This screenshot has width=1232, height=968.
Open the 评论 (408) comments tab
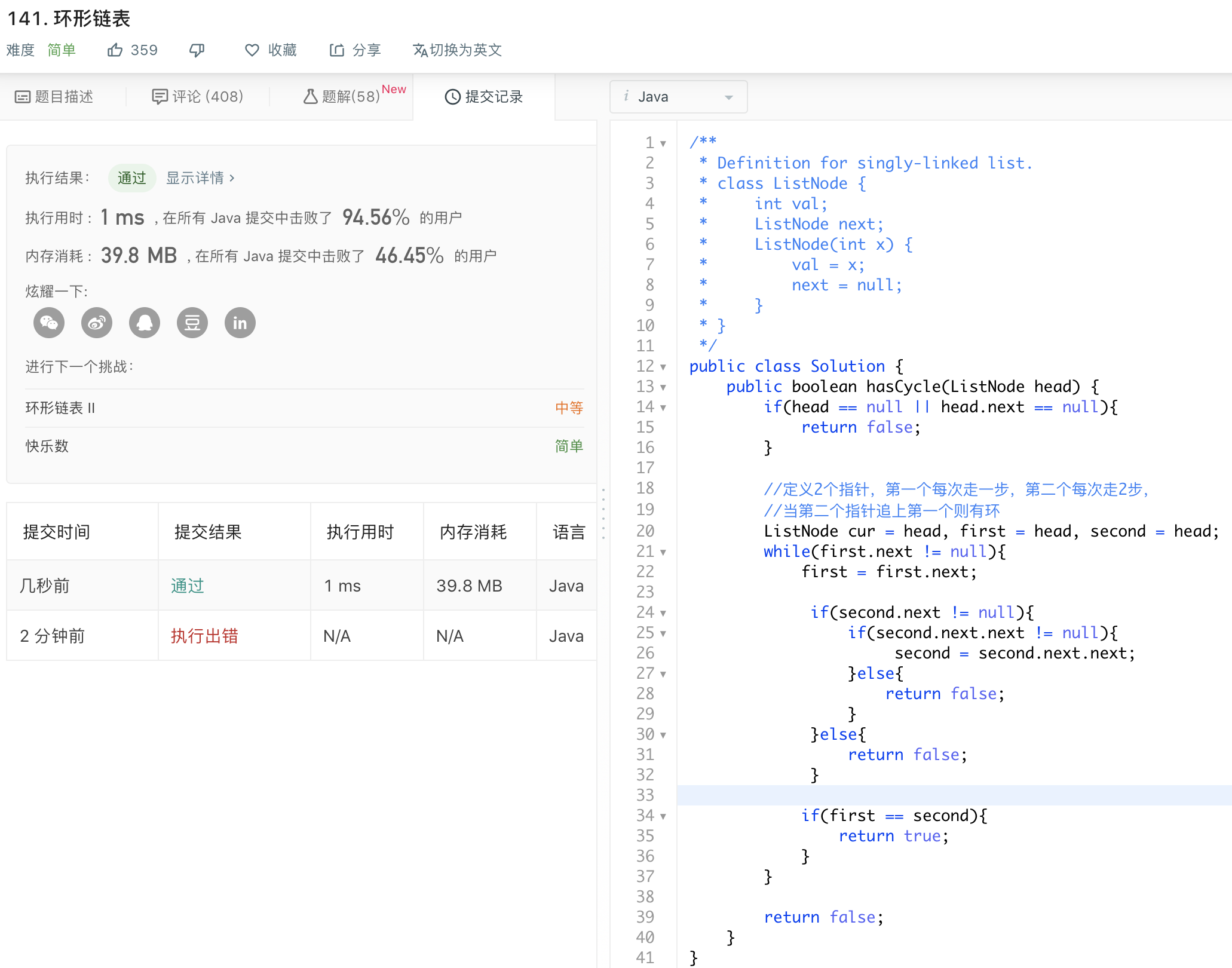point(198,97)
